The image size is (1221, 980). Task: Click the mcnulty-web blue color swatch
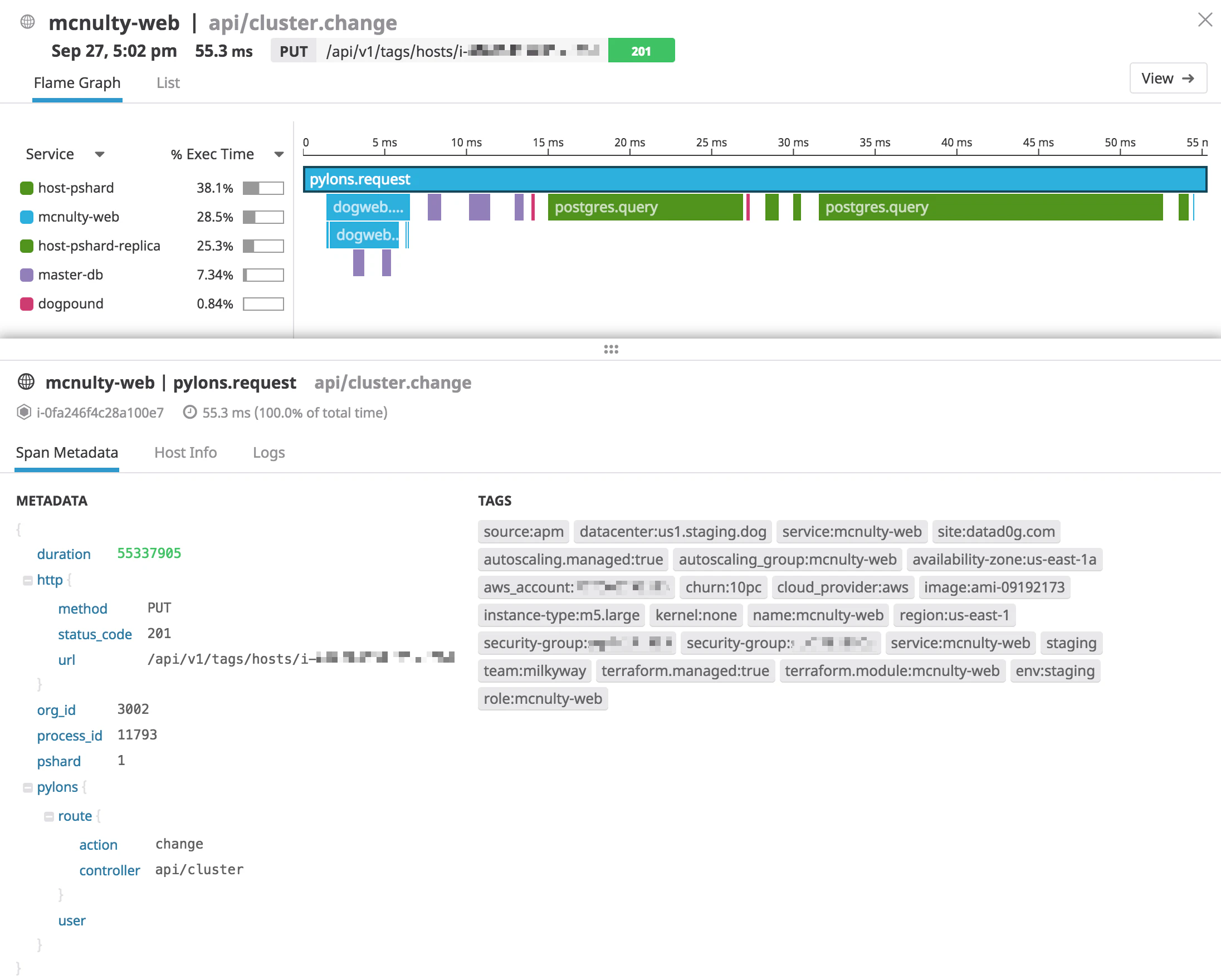[x=27, y=217]
